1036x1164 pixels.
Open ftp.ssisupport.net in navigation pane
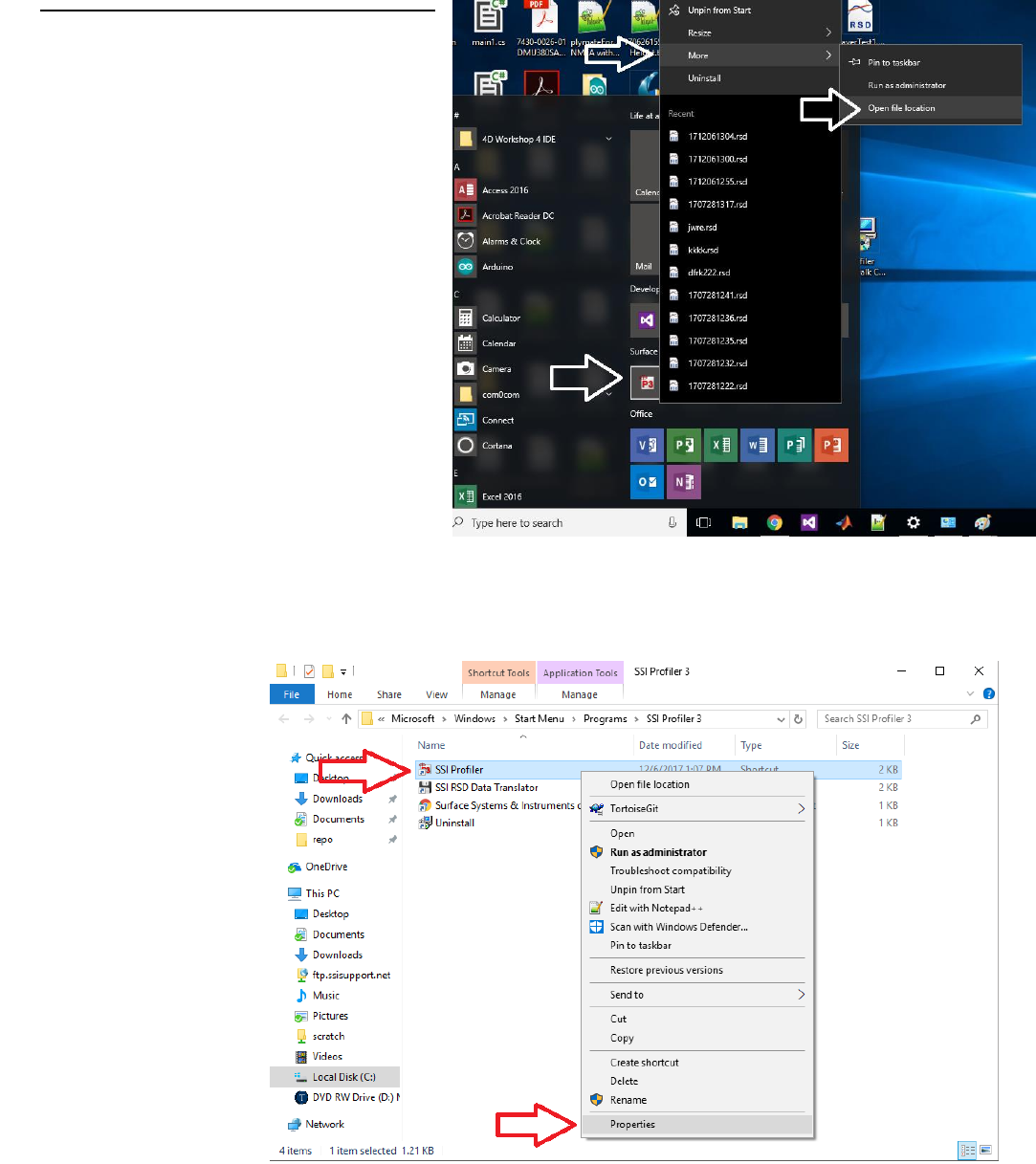[351, 975]
